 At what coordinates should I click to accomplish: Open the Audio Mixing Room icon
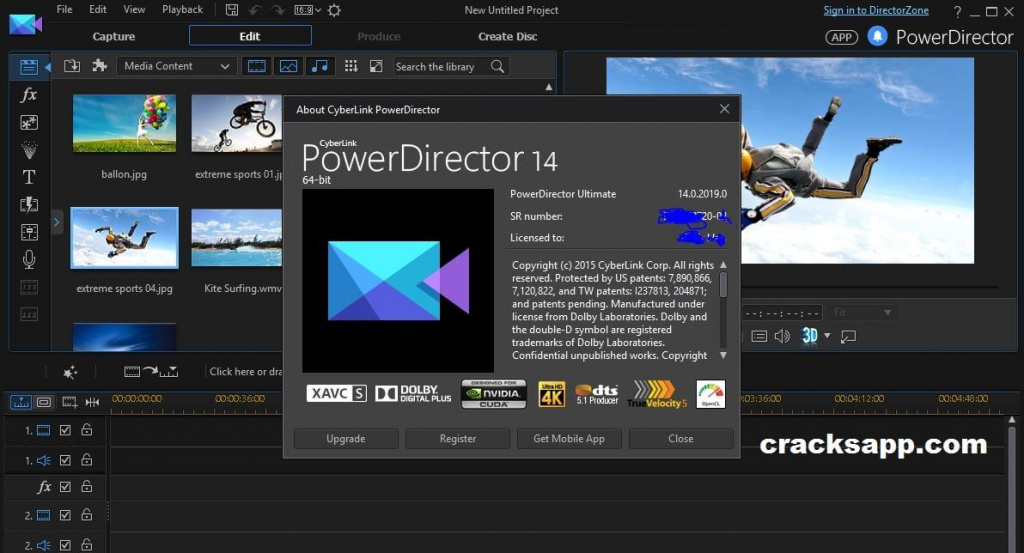point(29,232)
